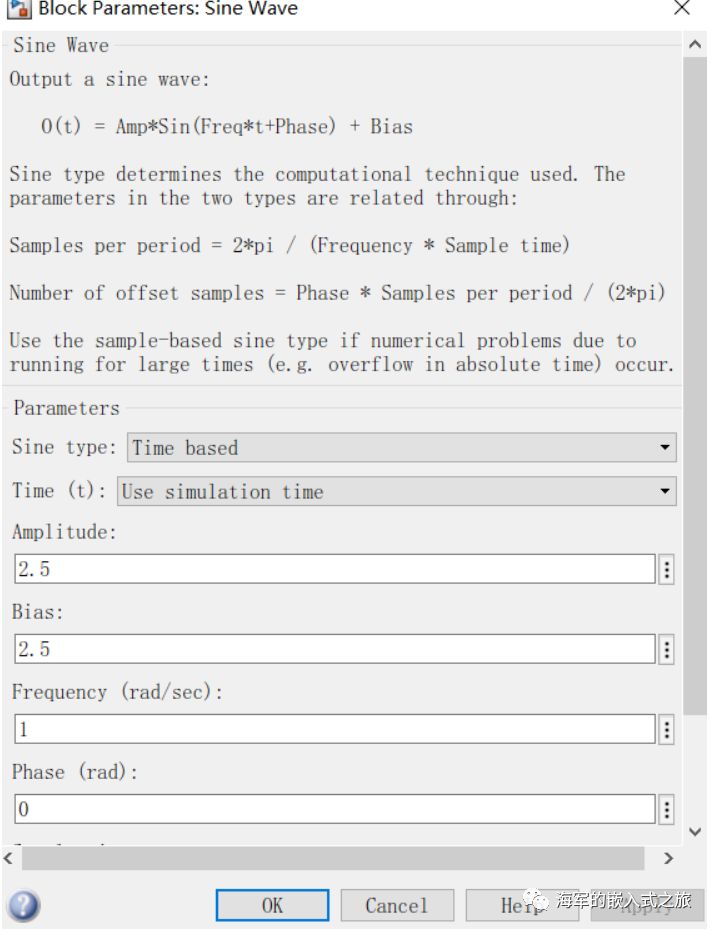714x931 pixels.
Task: Open Frequency field's three-dot options button
Action: 667,729
